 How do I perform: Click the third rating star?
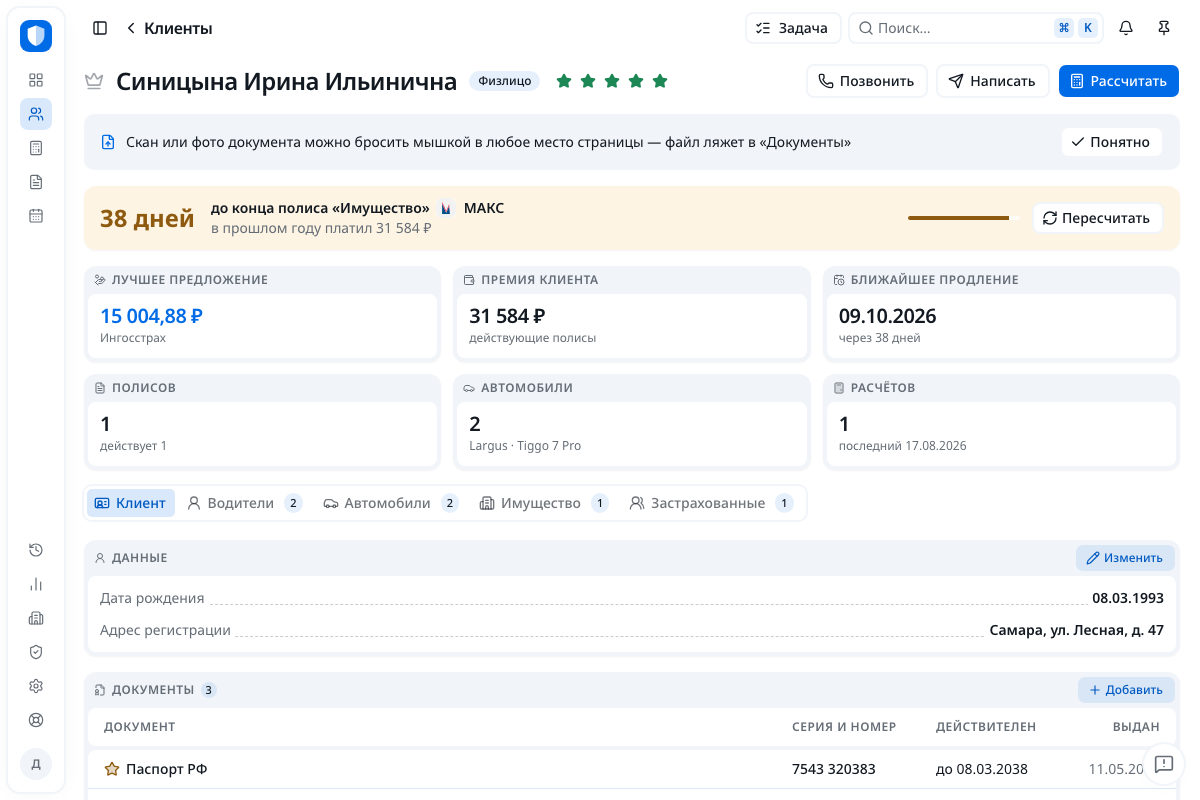pyautogui.click(x=612, y=81)
